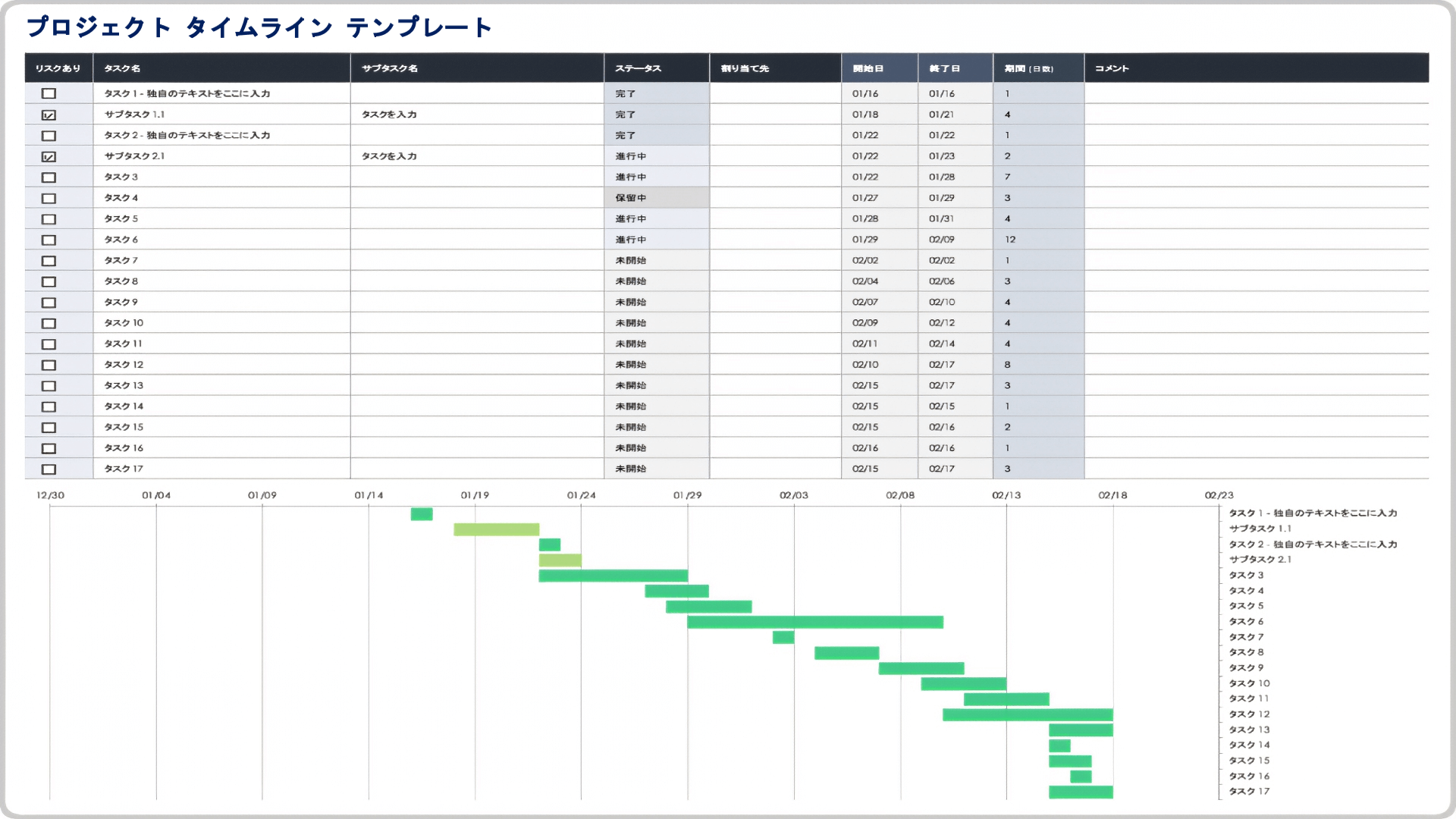Select the Gantt bar for タスク 12
Viewport: 1456px width, 819px height.
point(1028,714)
